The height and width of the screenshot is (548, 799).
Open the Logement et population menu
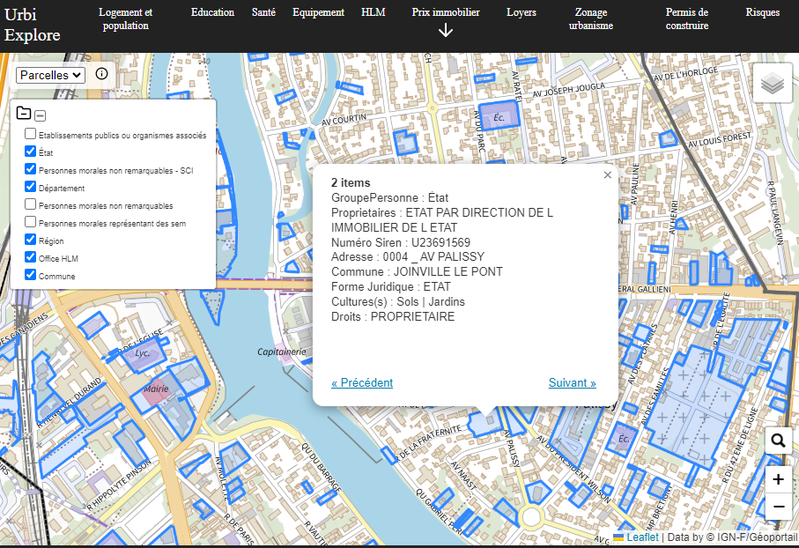[126, 19]
